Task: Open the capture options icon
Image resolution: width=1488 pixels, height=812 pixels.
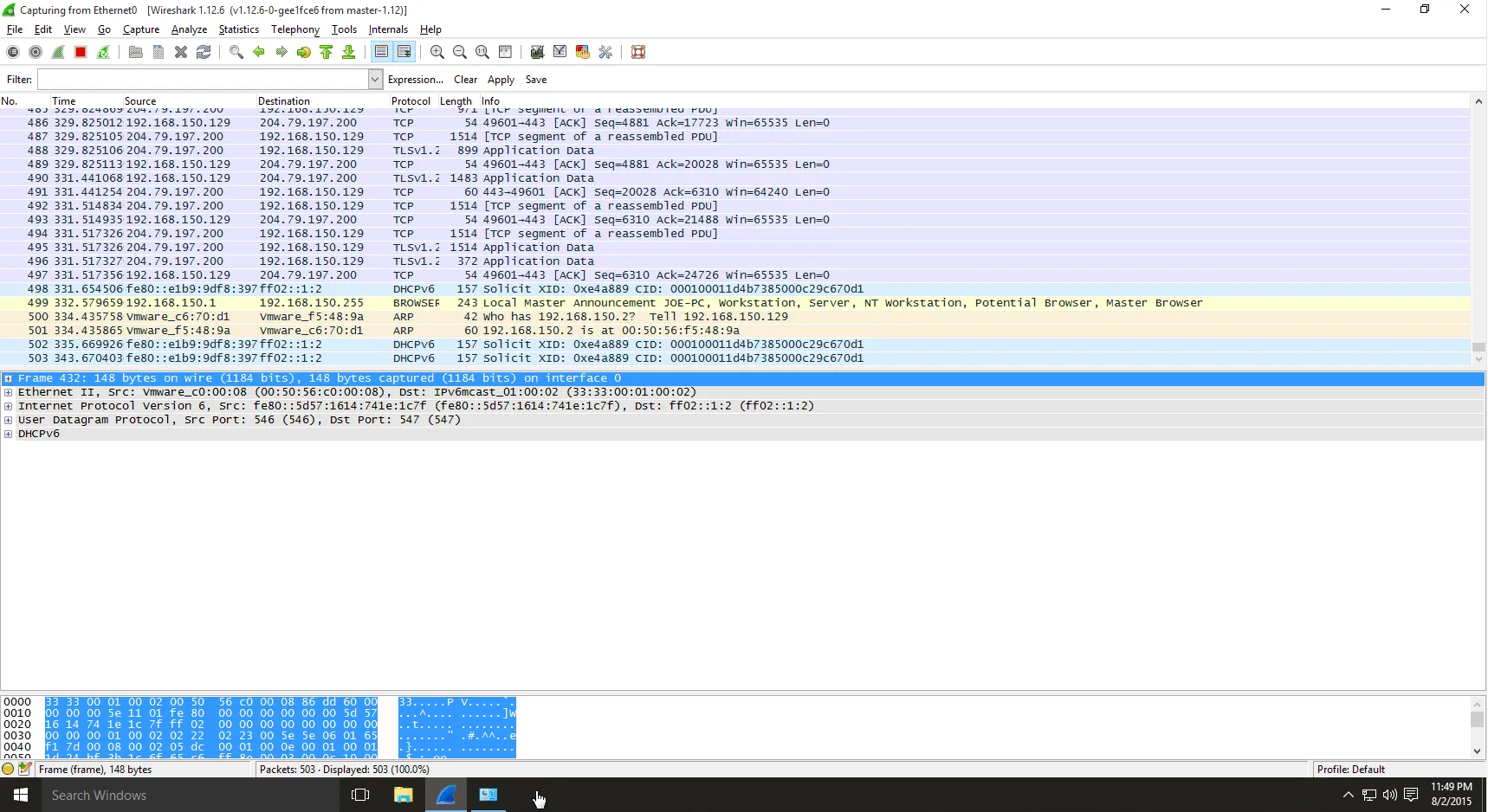Action: [36, 52]
